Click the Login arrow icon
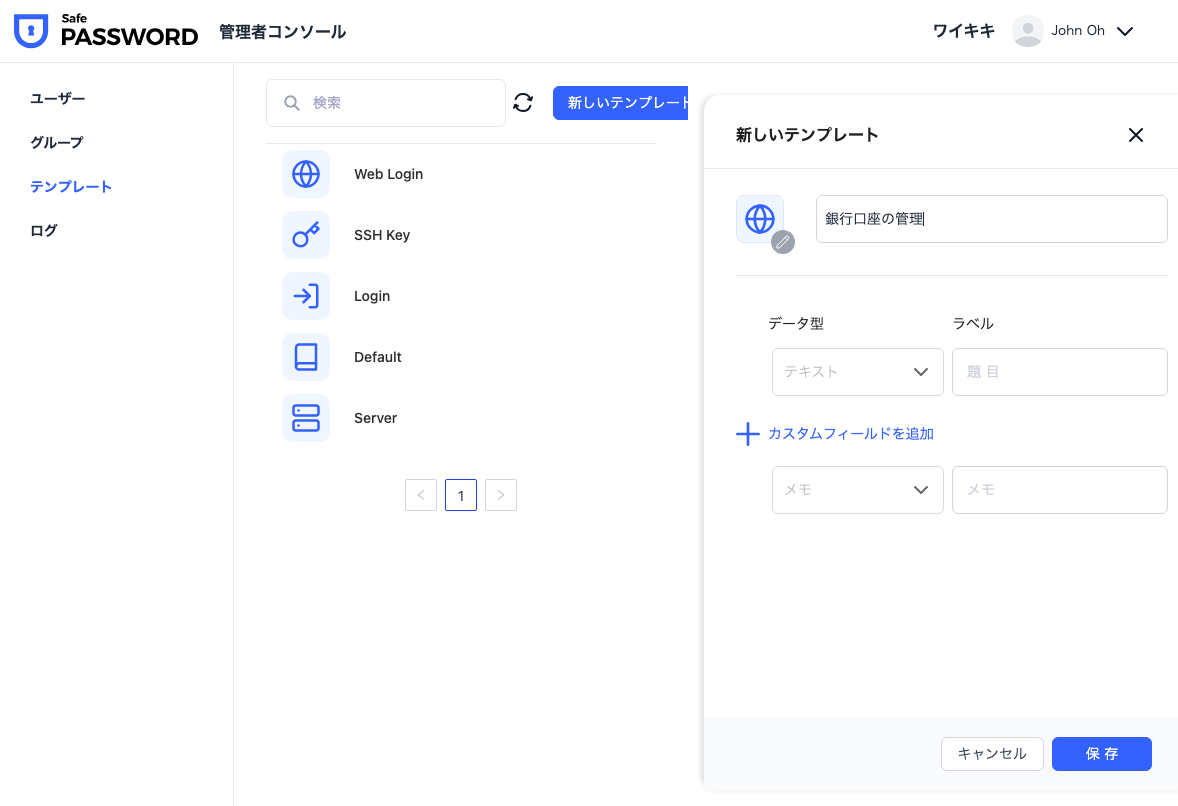 click(x=306, y=296)
